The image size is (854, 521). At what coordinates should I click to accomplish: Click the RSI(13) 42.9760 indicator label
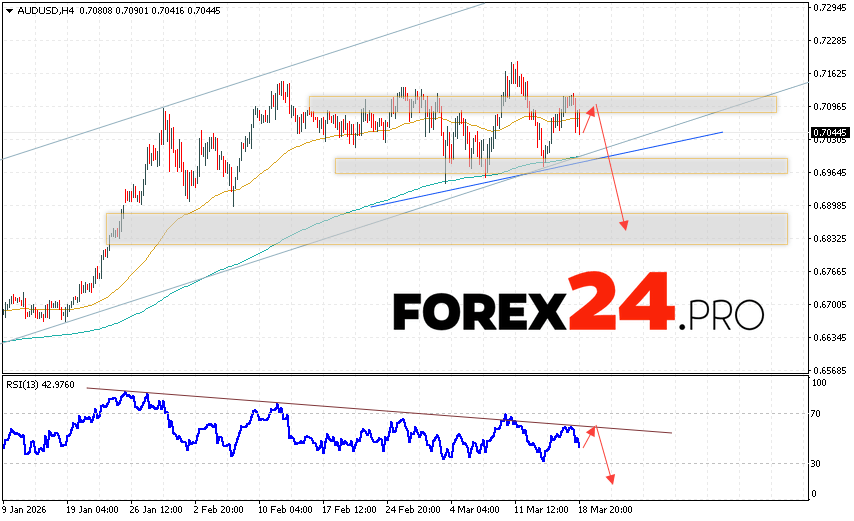40,385
